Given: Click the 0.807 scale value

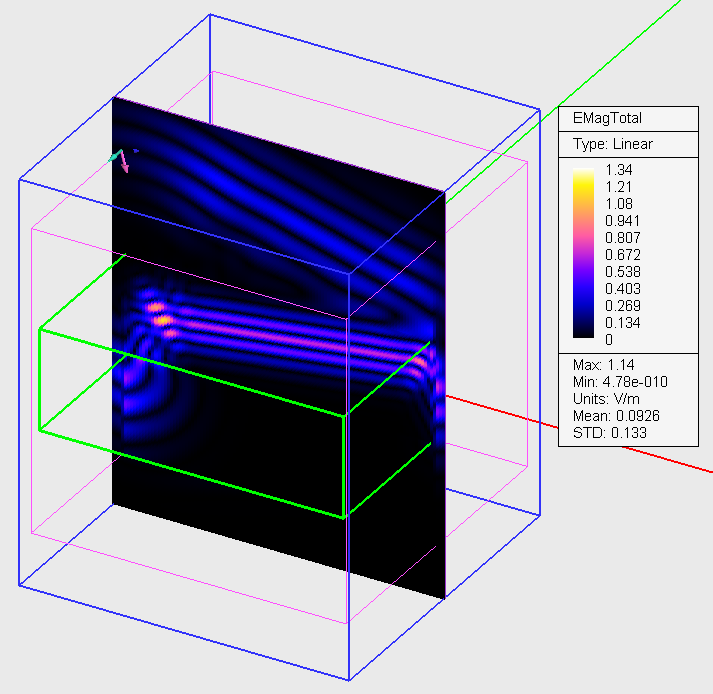Looking at the screenshot, I should click(x=623, y=237).
